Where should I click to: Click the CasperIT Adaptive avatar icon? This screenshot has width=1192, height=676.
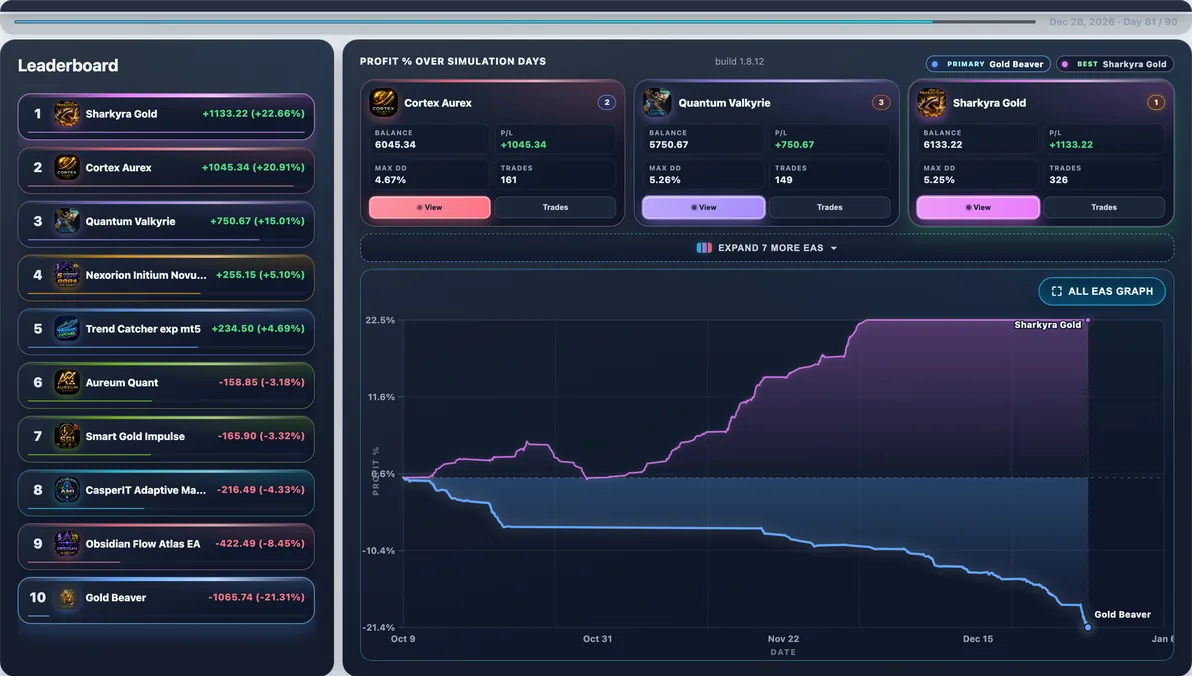pyautogui.click(x=67, y=490)
